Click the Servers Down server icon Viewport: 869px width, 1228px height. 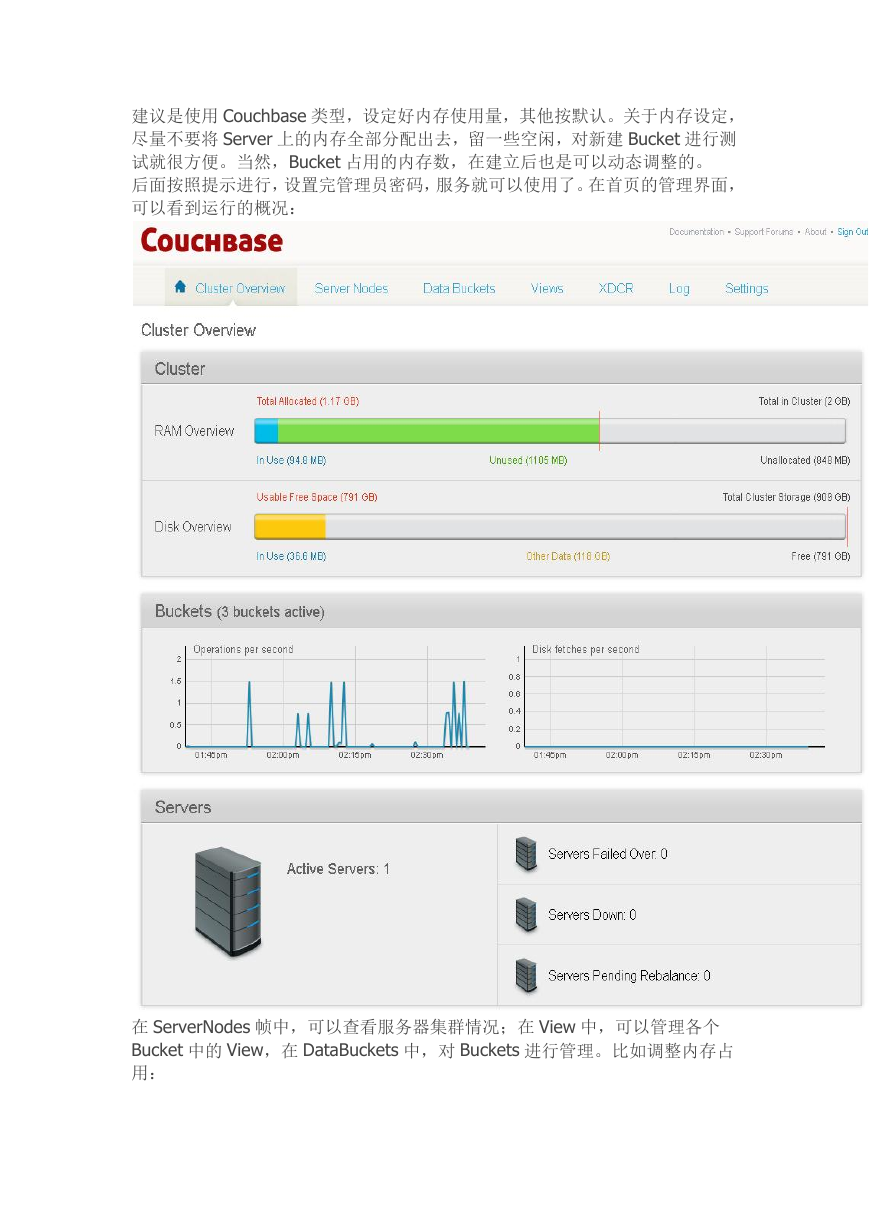click(x=526, y=915)
